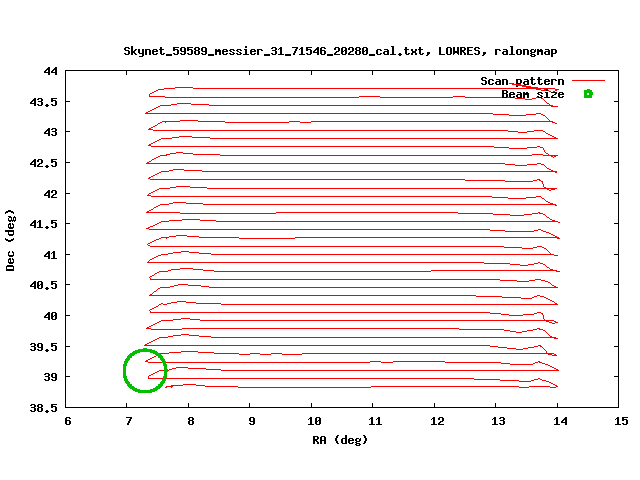The image size is (640, 480).
Task: Click the Dec axis tick label 44
Action: (51, 71)
